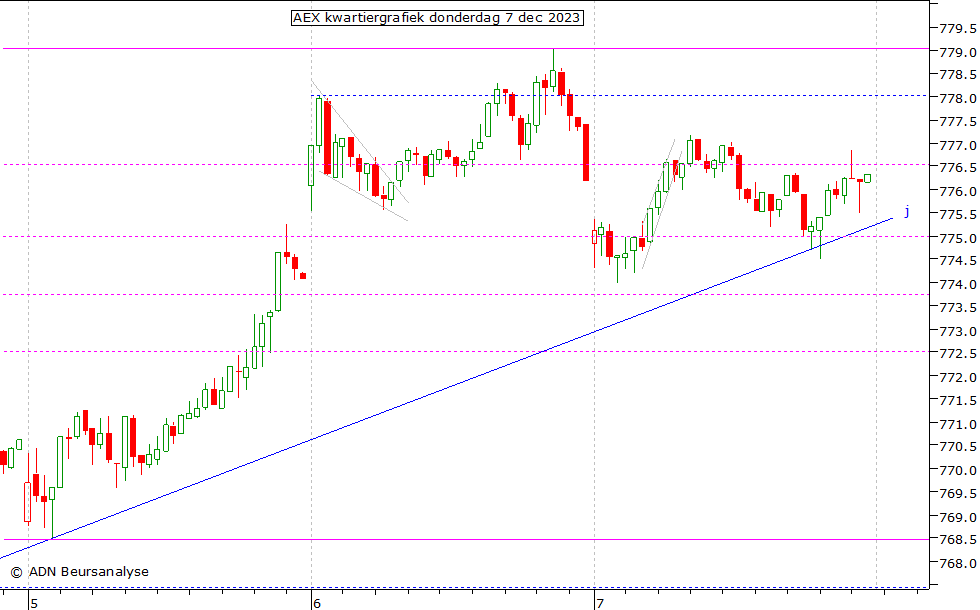Screen dimensions: 980x610
Task: Click price label 775.5 on the axis
Action: [958, 215]
